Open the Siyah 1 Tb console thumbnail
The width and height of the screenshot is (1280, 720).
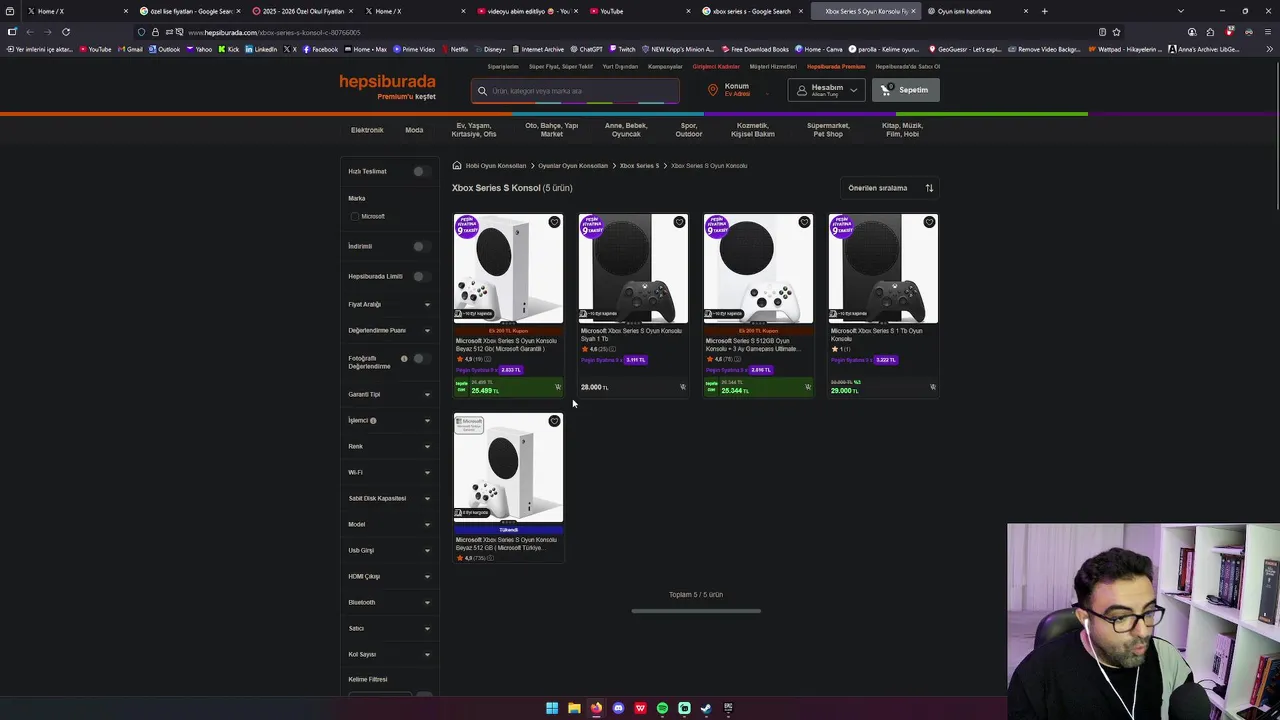633,268
